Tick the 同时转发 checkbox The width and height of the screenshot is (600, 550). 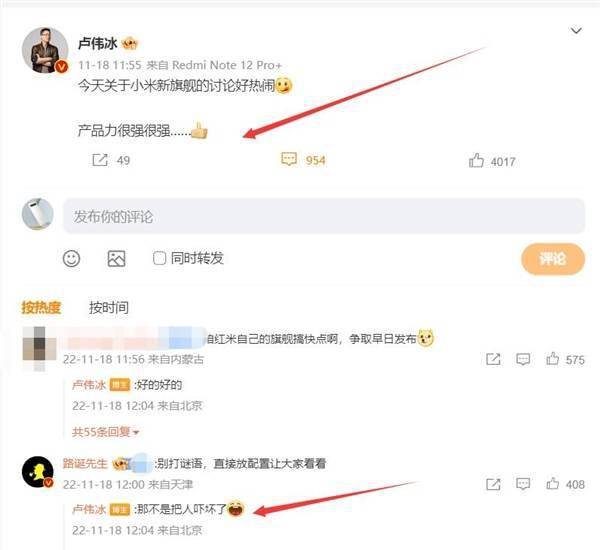coord(159,258)
